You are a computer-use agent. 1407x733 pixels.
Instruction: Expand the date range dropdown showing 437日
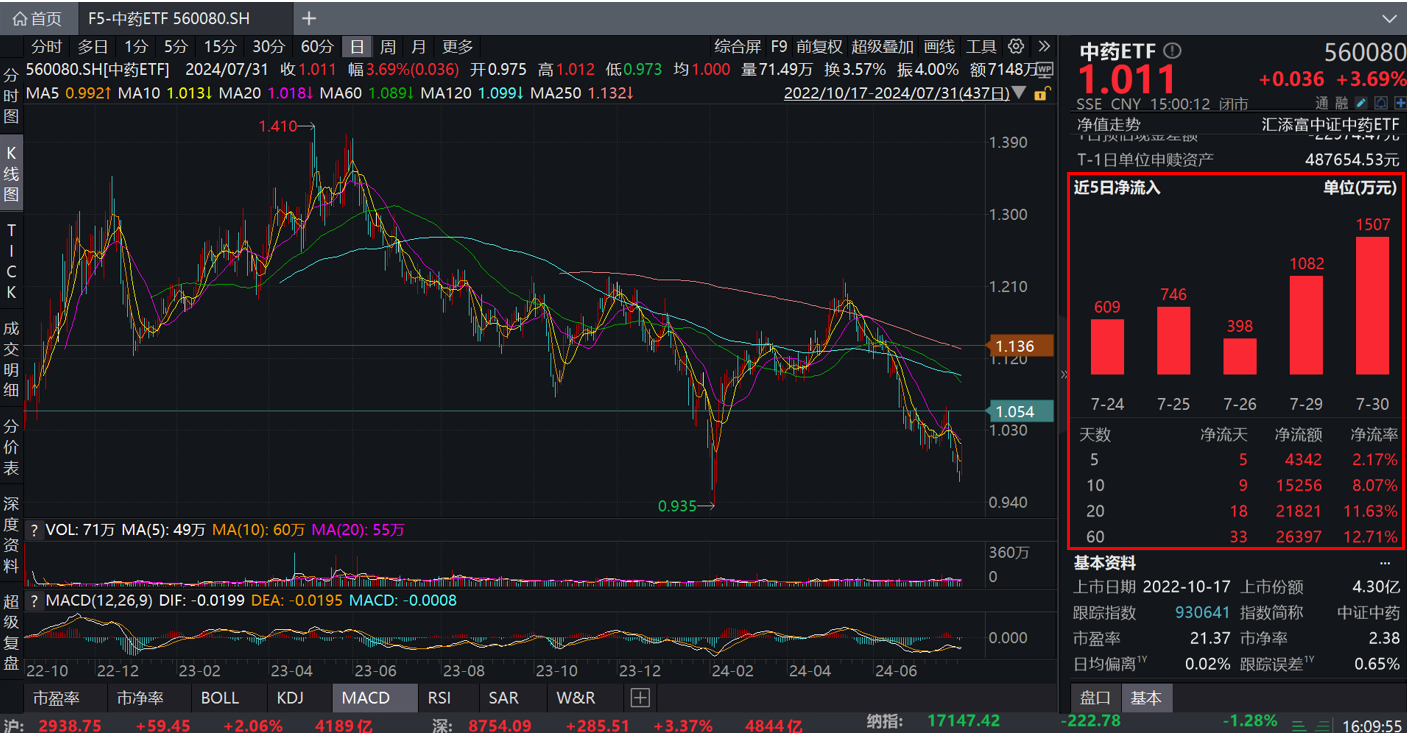pos(1017,92)
